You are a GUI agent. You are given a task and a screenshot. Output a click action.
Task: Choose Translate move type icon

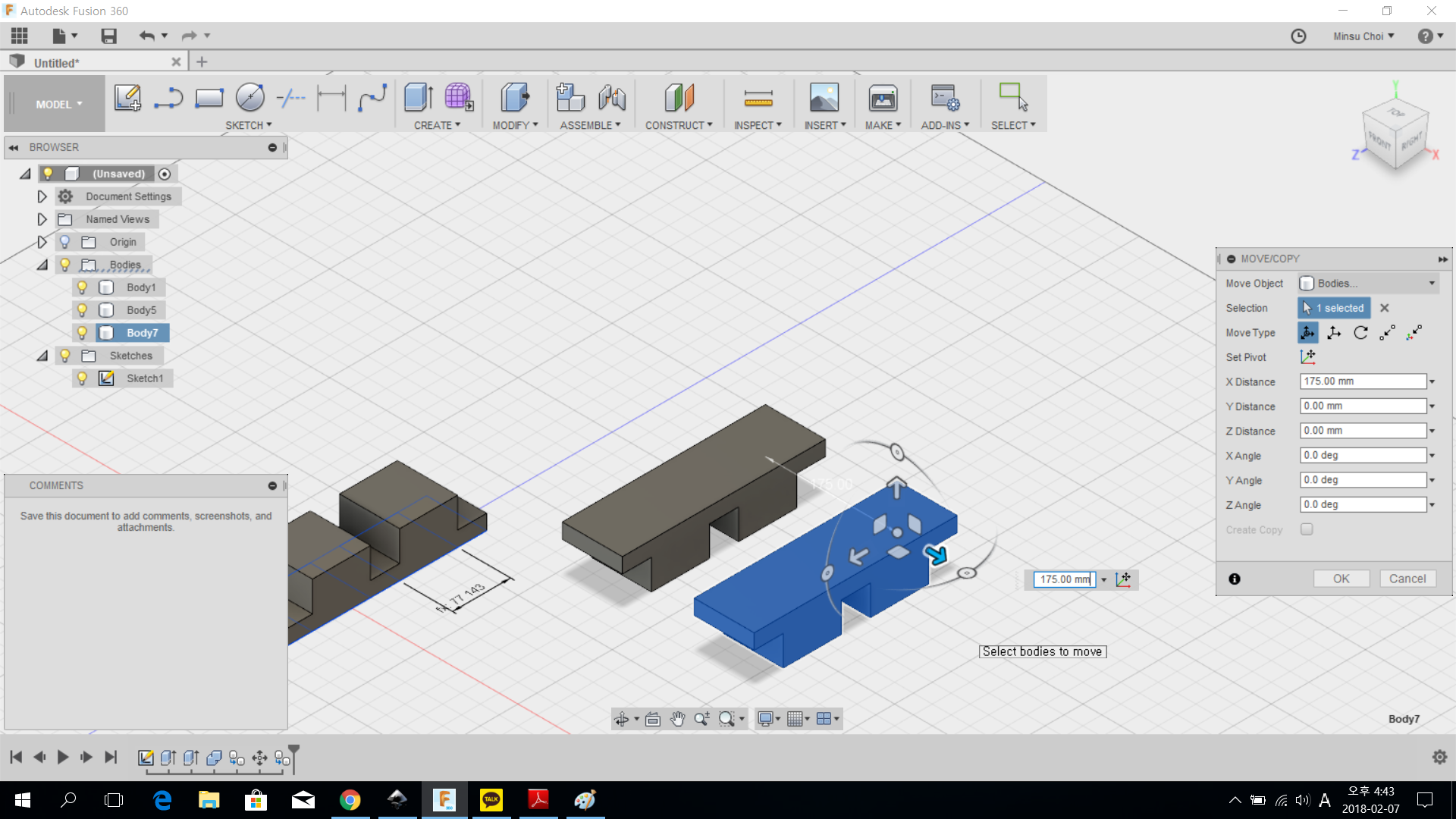point(1335,333)
